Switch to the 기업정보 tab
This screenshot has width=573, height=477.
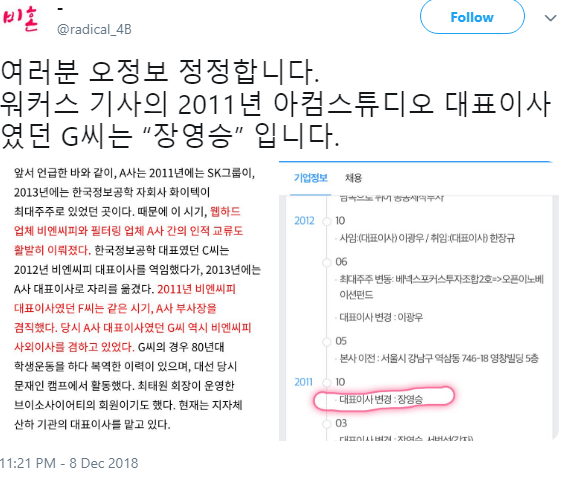311,178
